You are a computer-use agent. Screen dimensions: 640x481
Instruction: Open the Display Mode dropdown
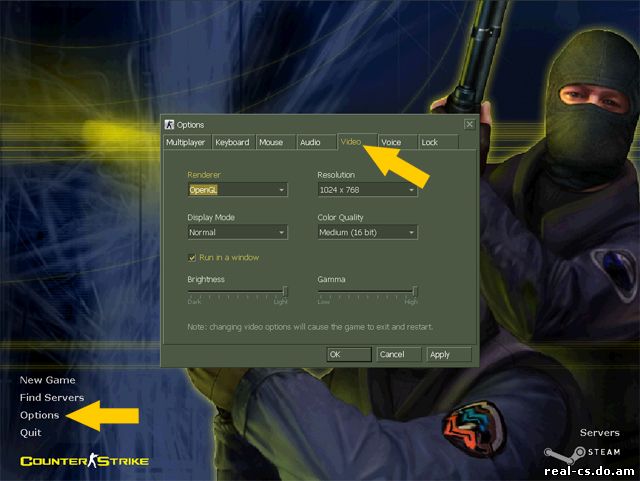pyautogui.click(x=238, y=232)
